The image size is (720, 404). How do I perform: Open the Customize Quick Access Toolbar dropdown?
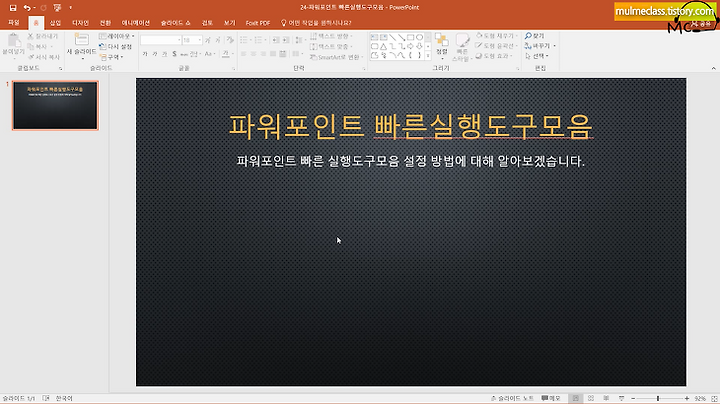tap(70, 8)
